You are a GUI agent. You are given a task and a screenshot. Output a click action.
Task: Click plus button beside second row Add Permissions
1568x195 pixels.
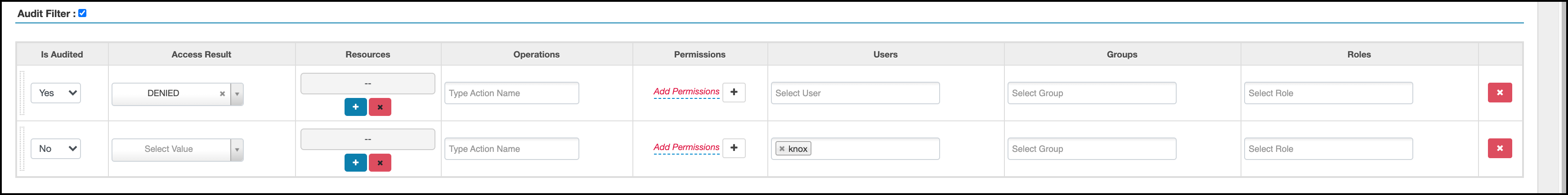tap(734, 148)
